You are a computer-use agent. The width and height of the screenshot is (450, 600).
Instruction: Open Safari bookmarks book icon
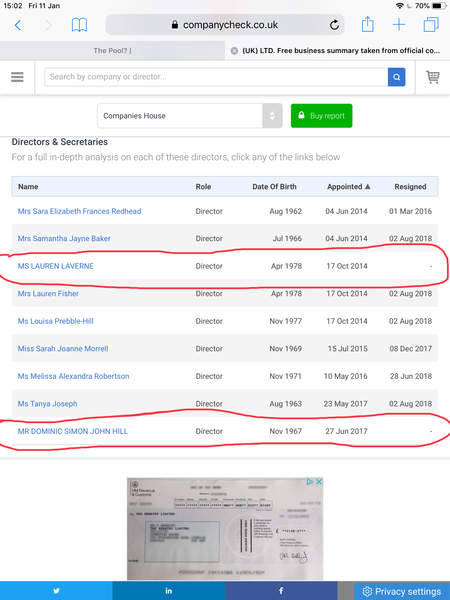(x=79, y=25)
